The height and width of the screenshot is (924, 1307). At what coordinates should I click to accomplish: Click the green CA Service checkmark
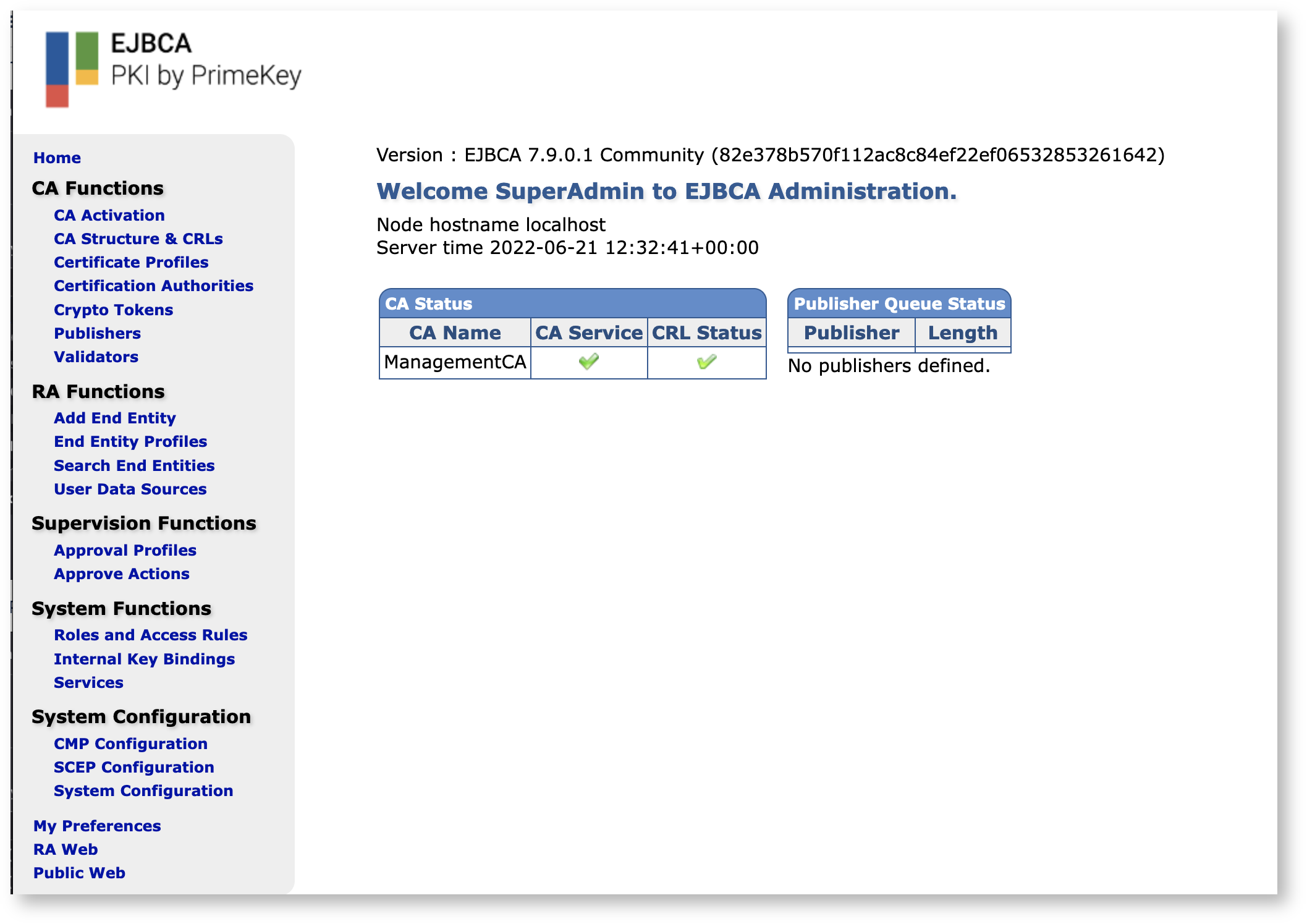click(x=588, y=362)
